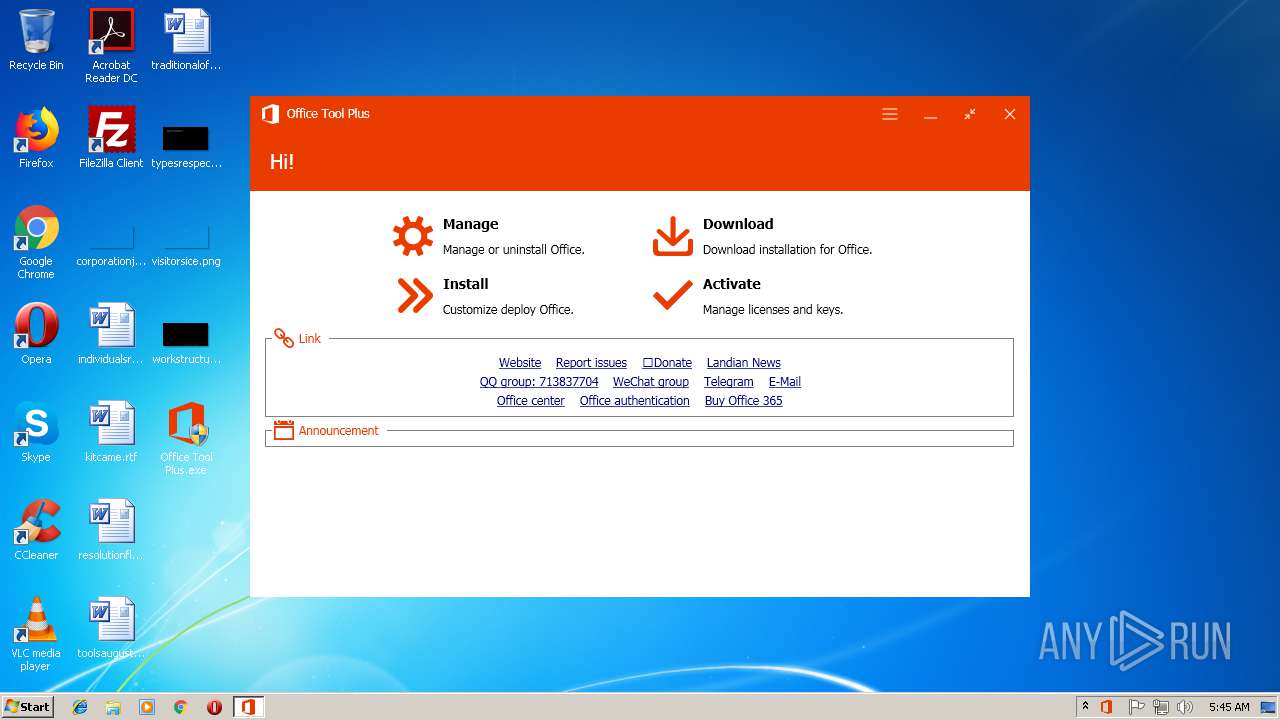
Task: Select the Manage heading
Action: (470, 224)
